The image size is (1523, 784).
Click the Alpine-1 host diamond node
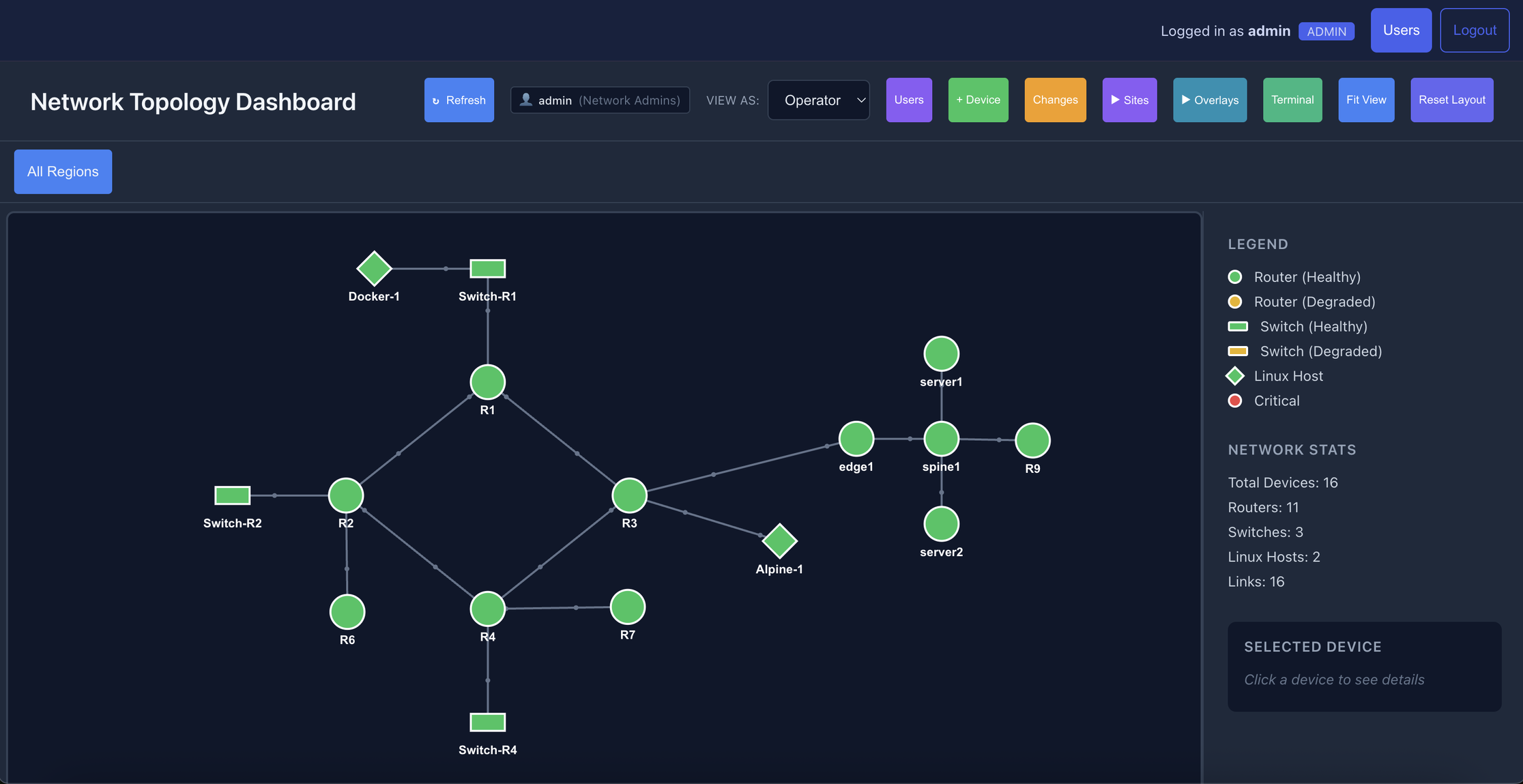pos(779,541)
